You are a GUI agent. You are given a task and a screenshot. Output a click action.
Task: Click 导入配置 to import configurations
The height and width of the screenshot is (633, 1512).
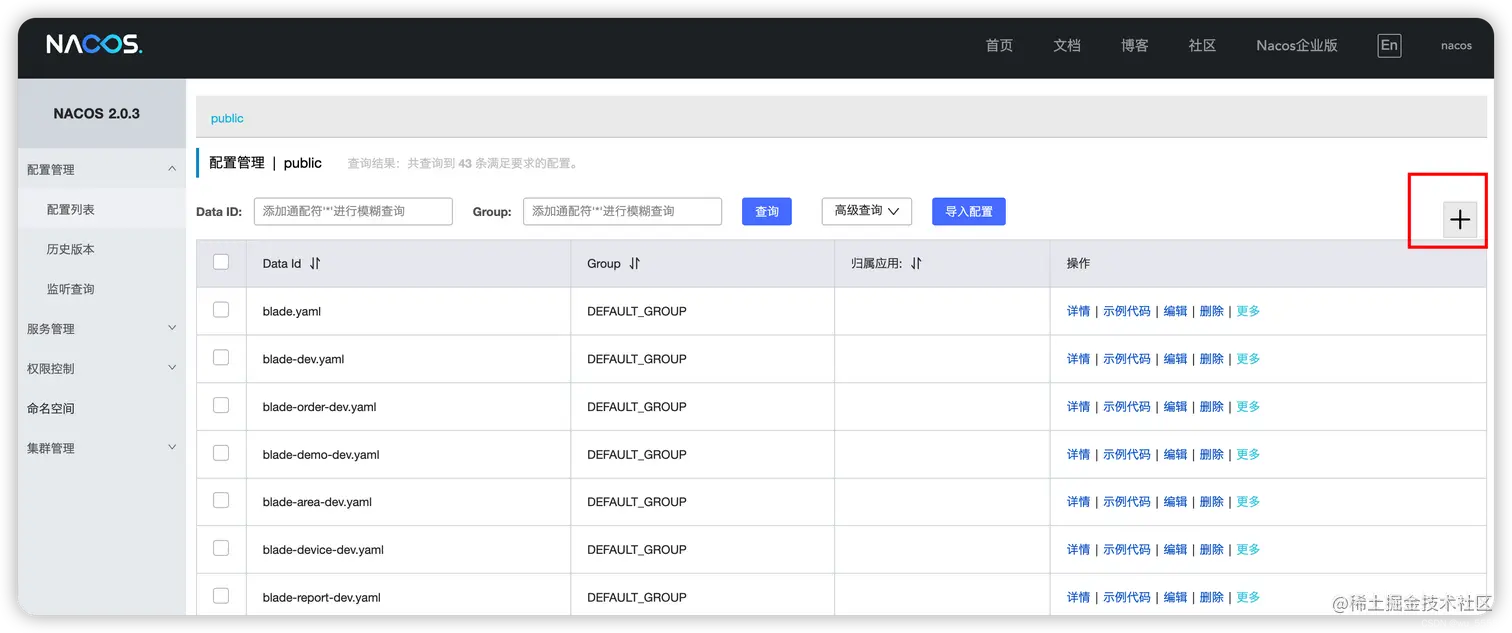click(968, 211)
